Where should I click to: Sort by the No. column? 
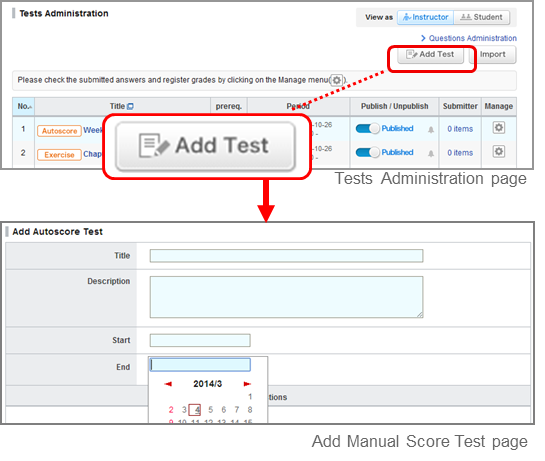point(24,106)
